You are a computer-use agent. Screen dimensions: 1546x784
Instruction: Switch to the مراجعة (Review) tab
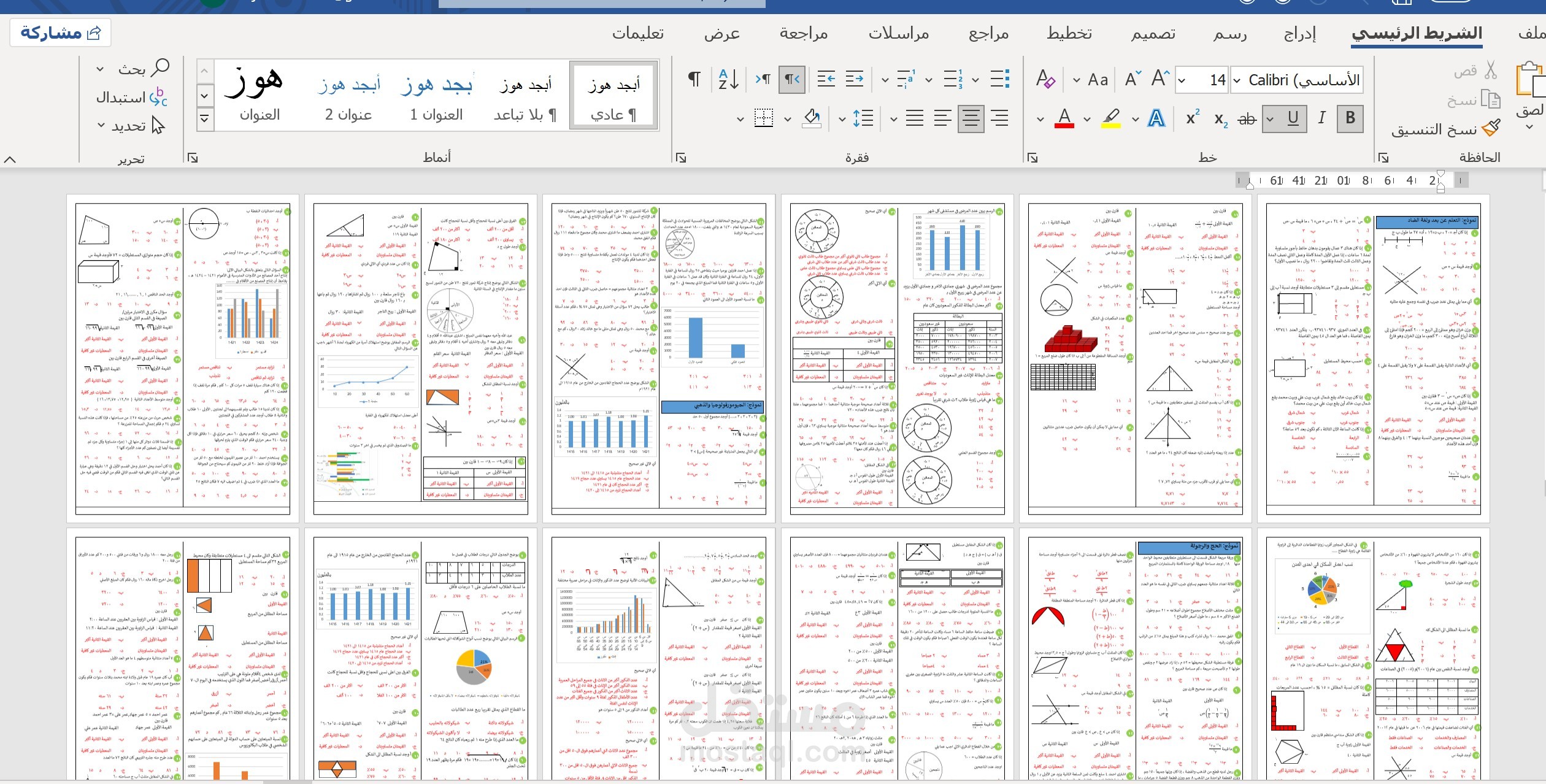[803, 34]
